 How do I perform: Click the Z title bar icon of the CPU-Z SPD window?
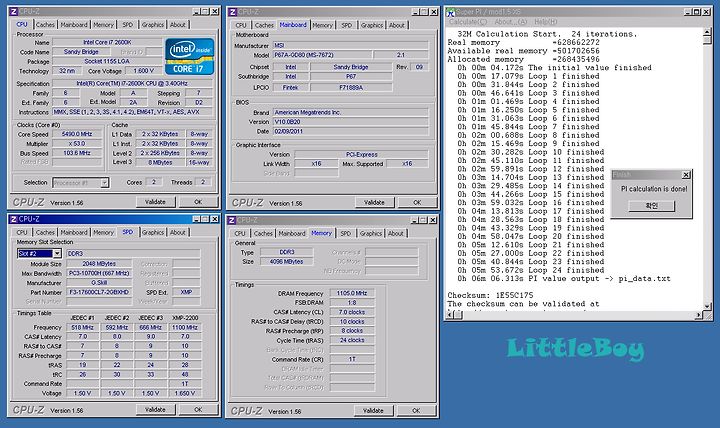pos(13,219)
